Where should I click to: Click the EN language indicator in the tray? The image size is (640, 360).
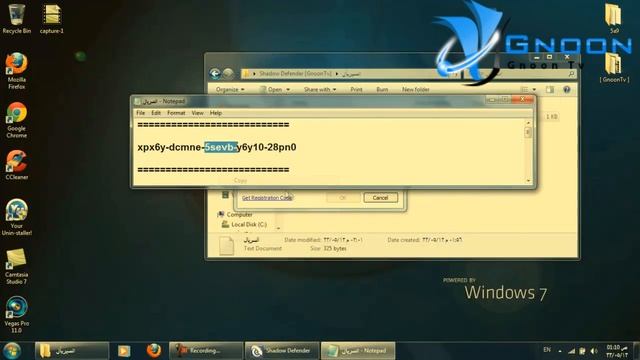coord(547,350)
